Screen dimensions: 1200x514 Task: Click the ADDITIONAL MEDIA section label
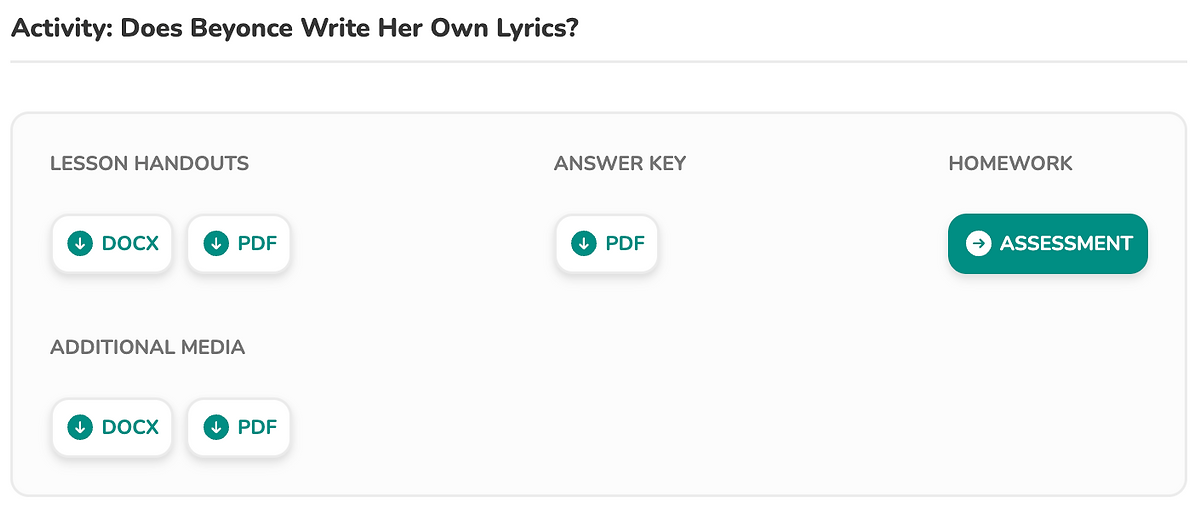[147, 347]
